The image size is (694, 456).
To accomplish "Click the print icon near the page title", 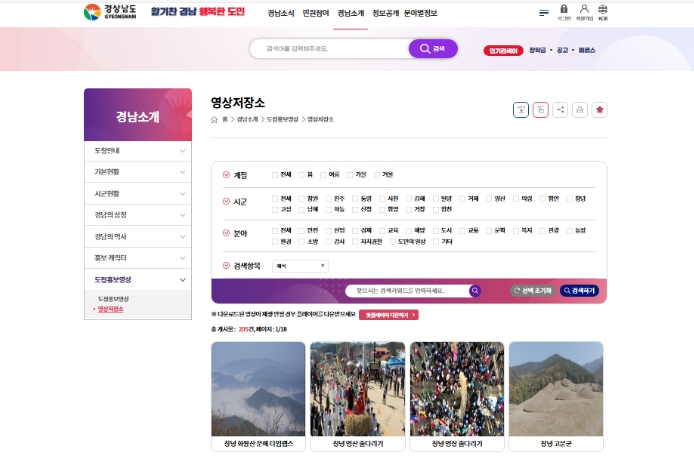I will [x=580, y=110].
